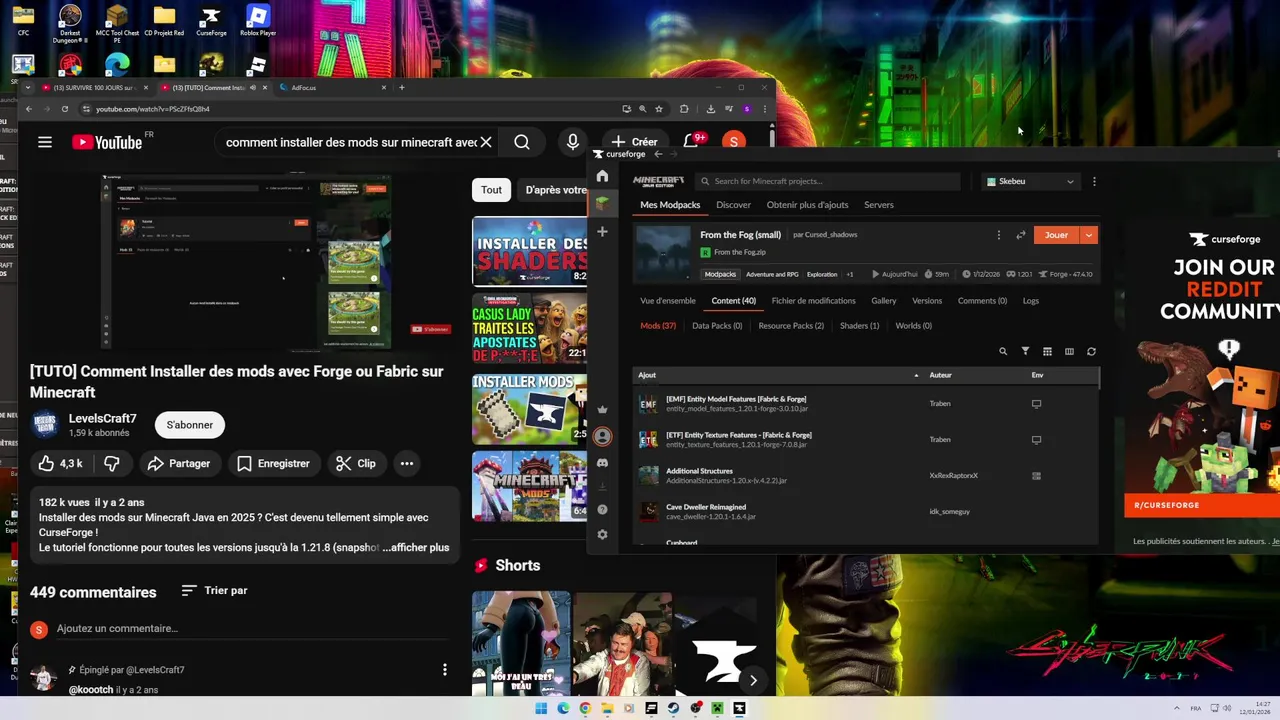Open the CurseForge settings gear icon
Image resolution: width=1280 pixels, height=720 pixels.
[602, 535]
